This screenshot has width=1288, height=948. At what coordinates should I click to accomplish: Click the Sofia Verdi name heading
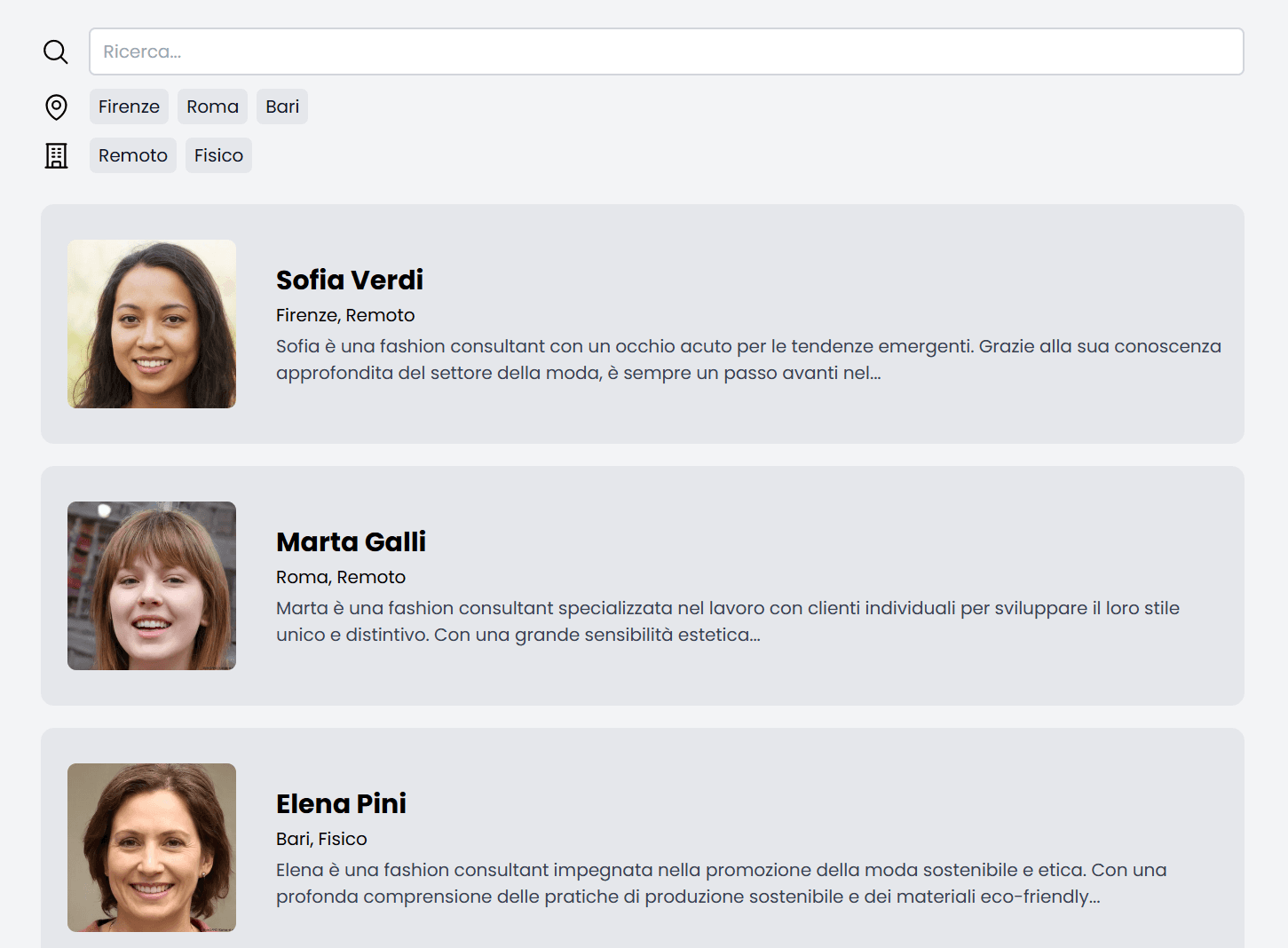click(350, 280)
